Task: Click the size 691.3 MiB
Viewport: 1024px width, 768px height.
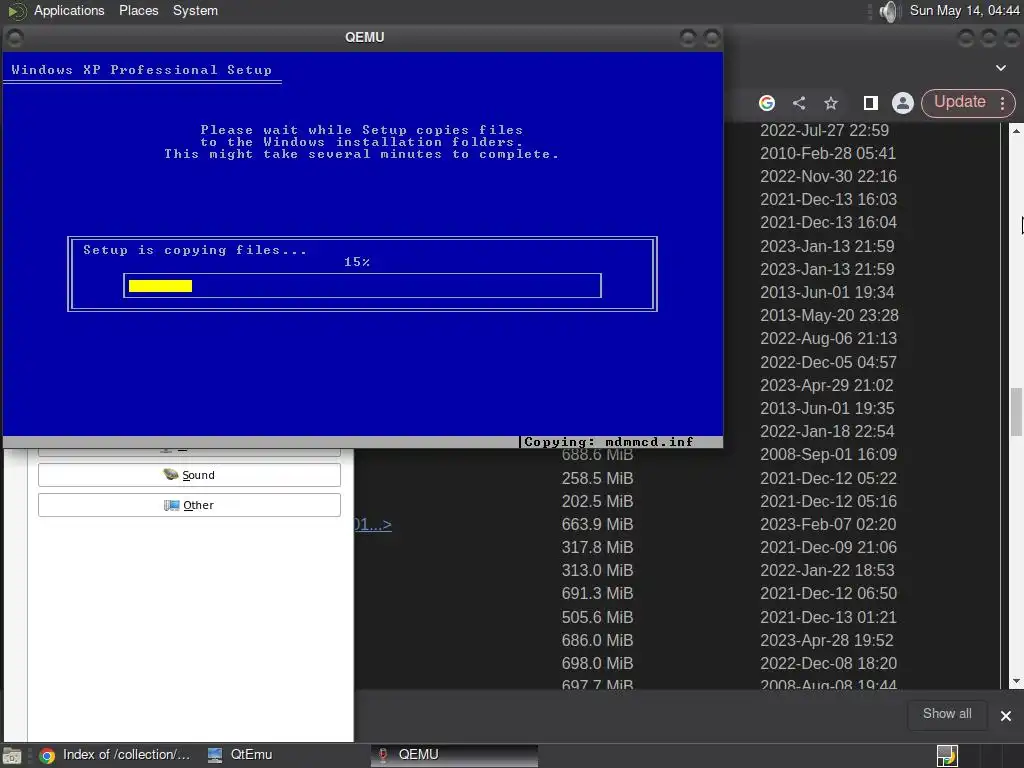Action: tap(597, 593)
